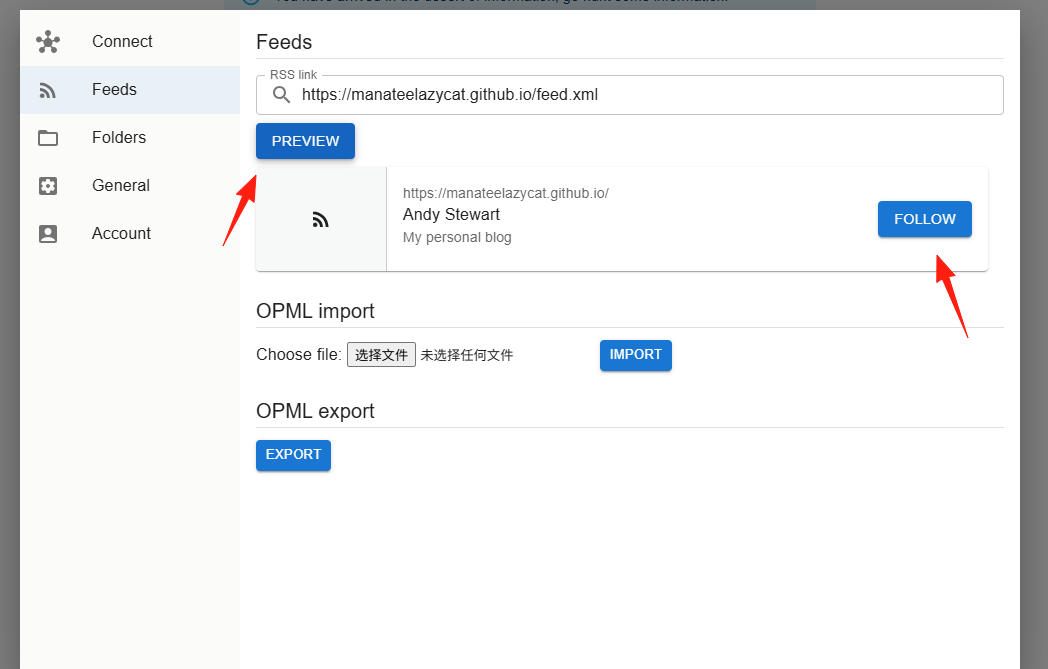Click the RSS thumbnail of Andy Stewart feed
Screen dimensions: 1048x669
pyautogui.click(x=321, y=219)
